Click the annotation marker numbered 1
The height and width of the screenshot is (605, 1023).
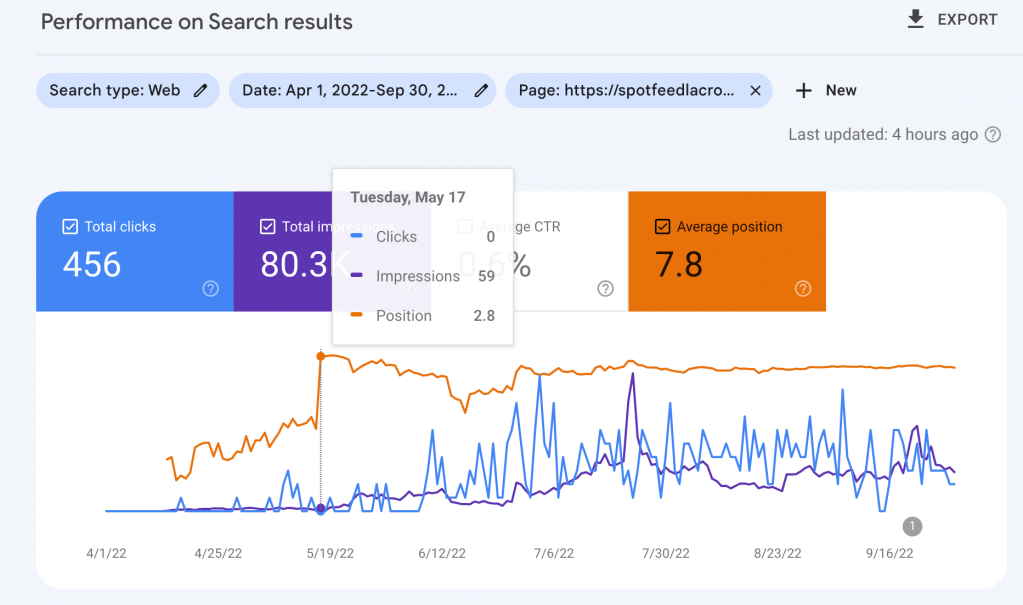912,526
